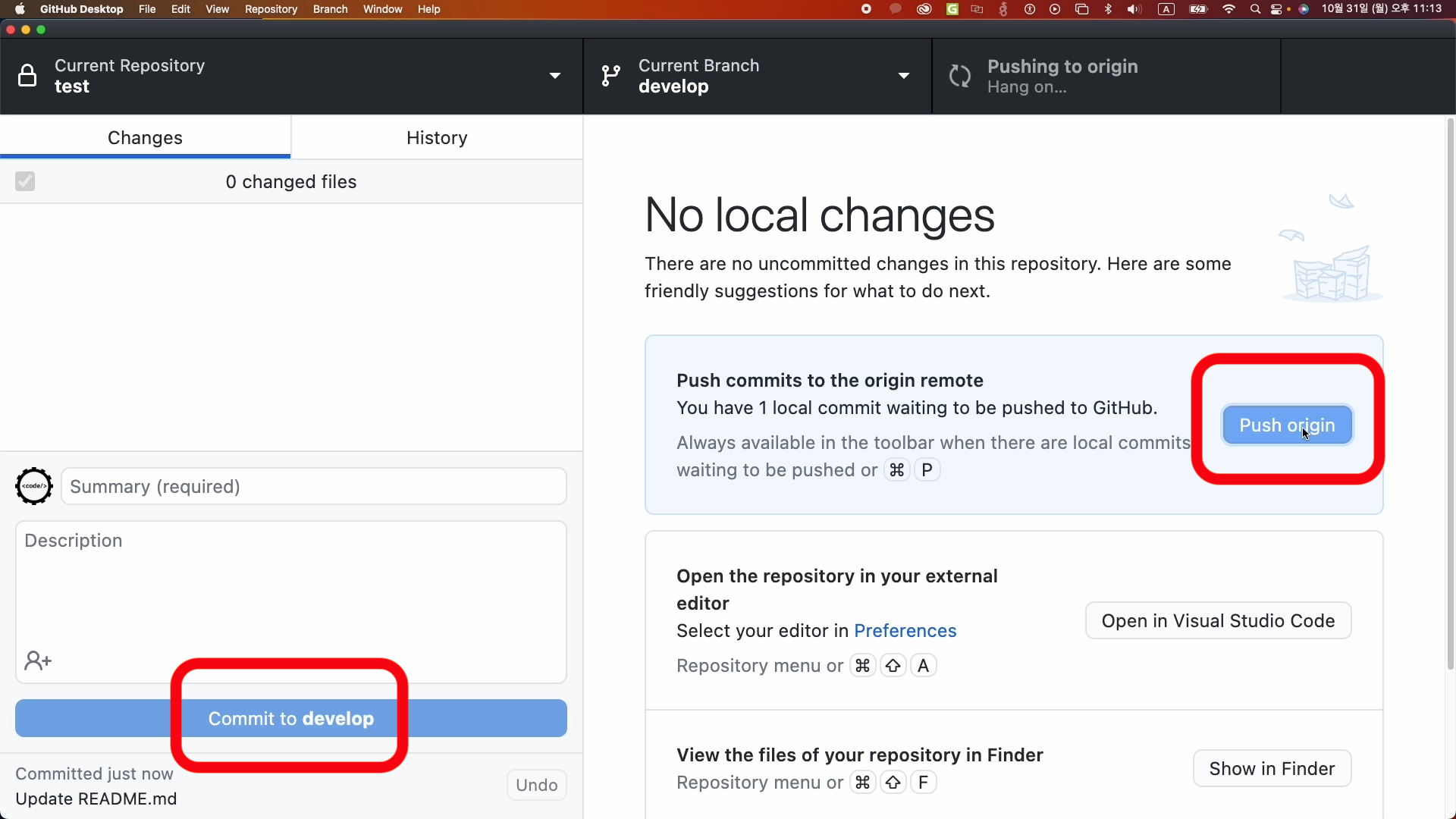Viewport: 1456px width, 819px height.
Task: Click the volume speaker menu icon
Action: click(1134, 9)
